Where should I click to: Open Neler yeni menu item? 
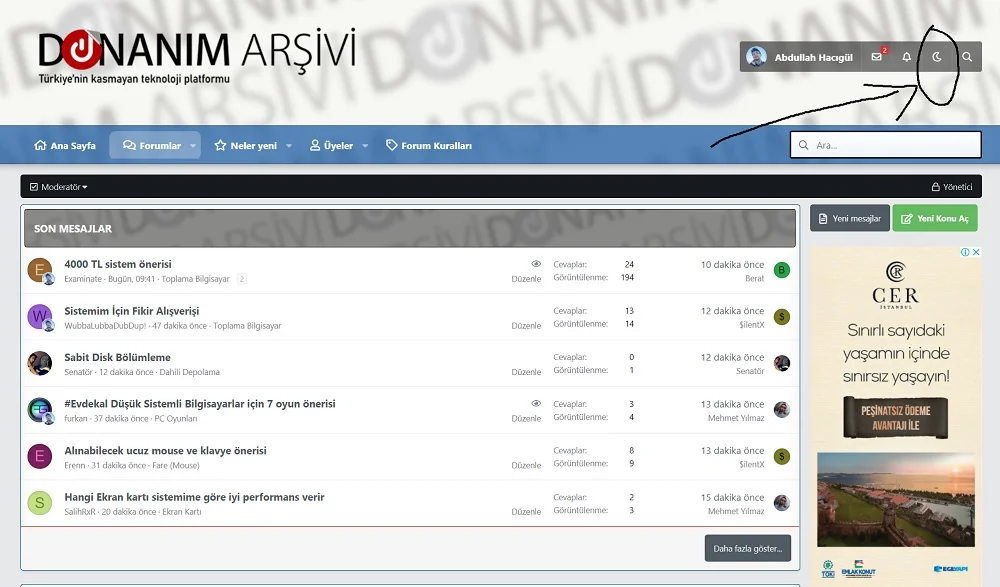pos(246,145)
